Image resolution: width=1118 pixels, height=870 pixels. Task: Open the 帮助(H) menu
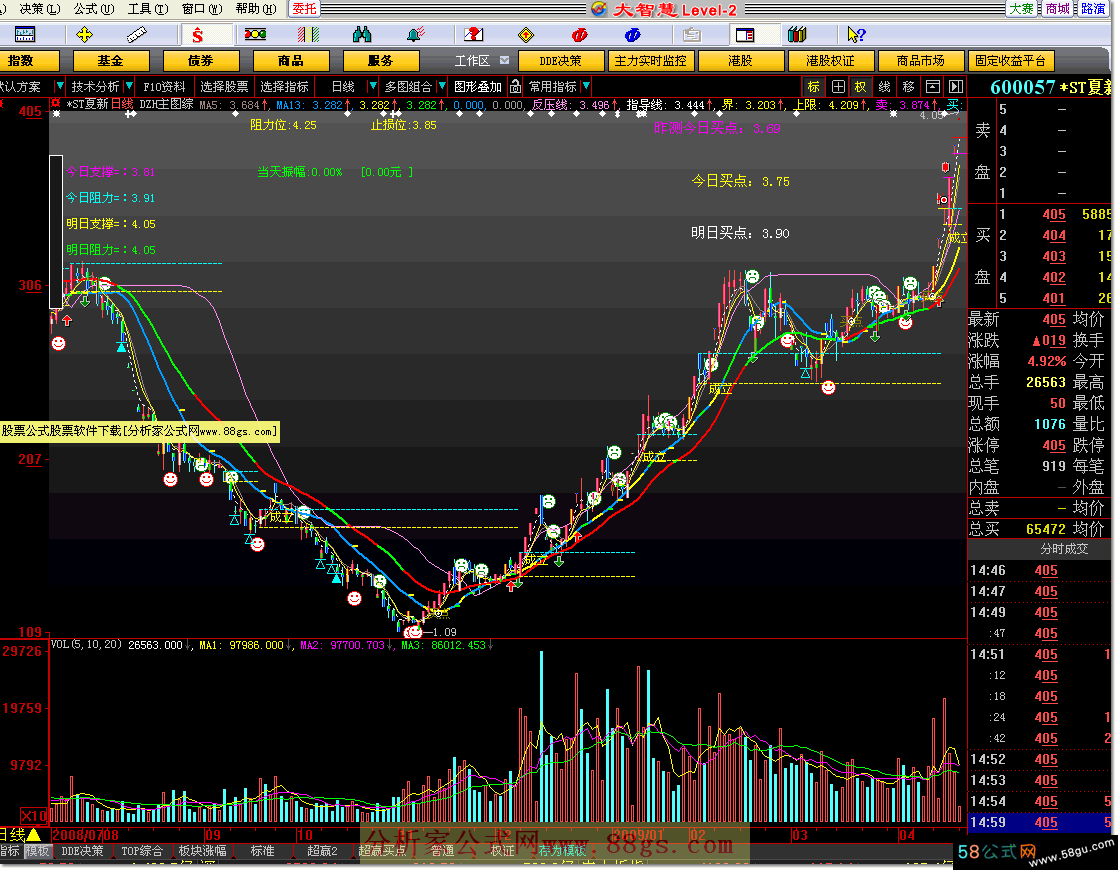tap(255, 9)
